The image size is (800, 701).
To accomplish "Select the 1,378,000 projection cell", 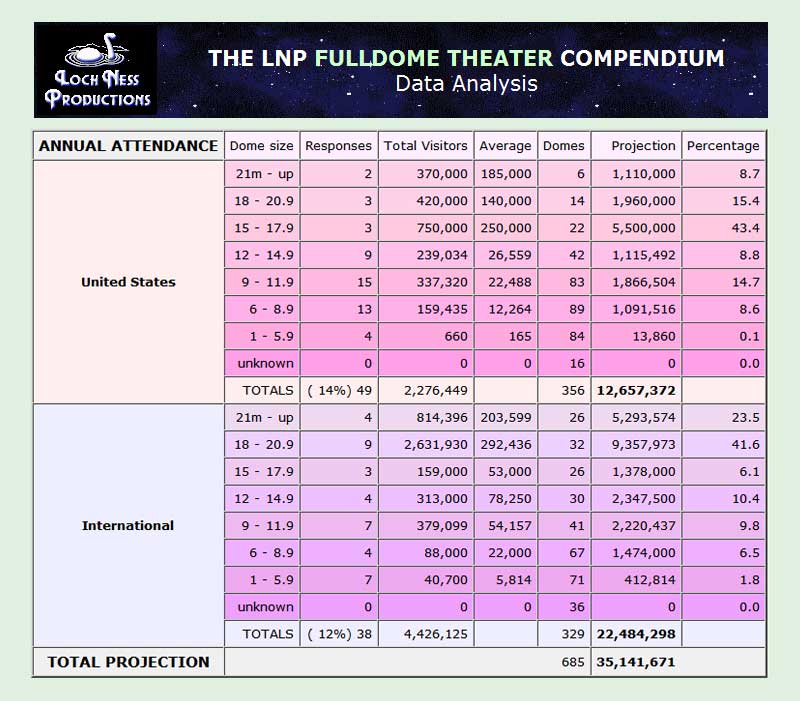I will [636, 471].
